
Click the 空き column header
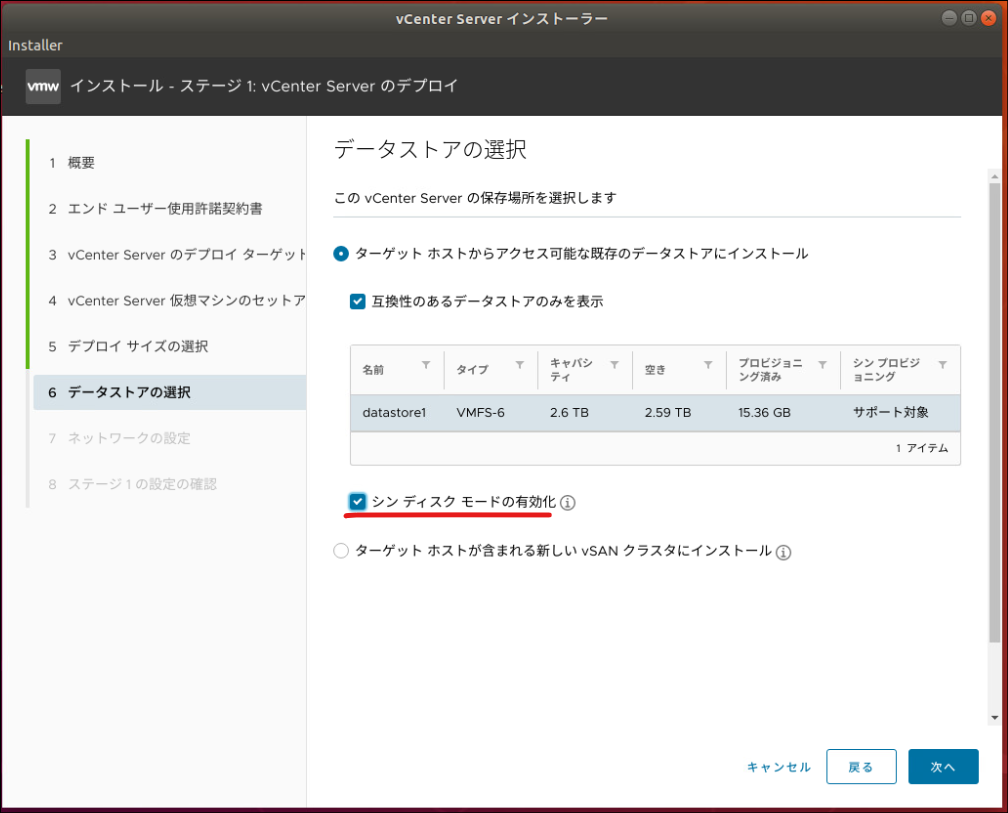pyautogui.click(x=654, y=370)
